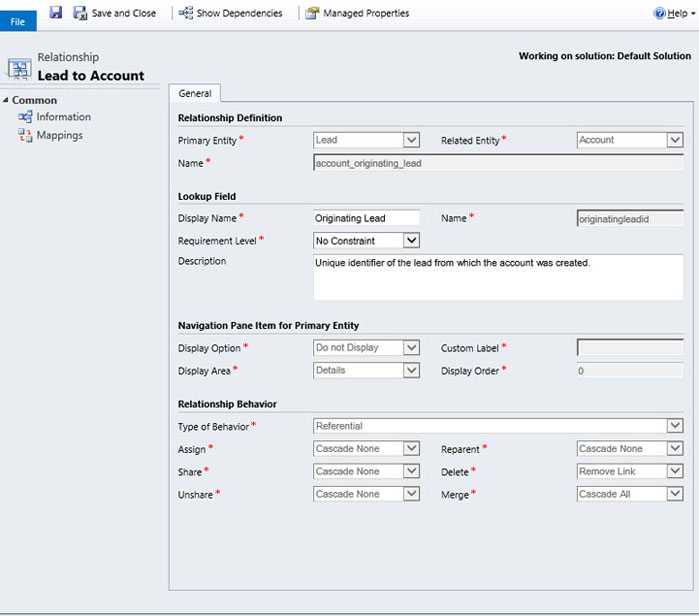This screenshot has width=699, height=616.
Task: Open the Primary Entity dropdown
Action: (411, 140)
